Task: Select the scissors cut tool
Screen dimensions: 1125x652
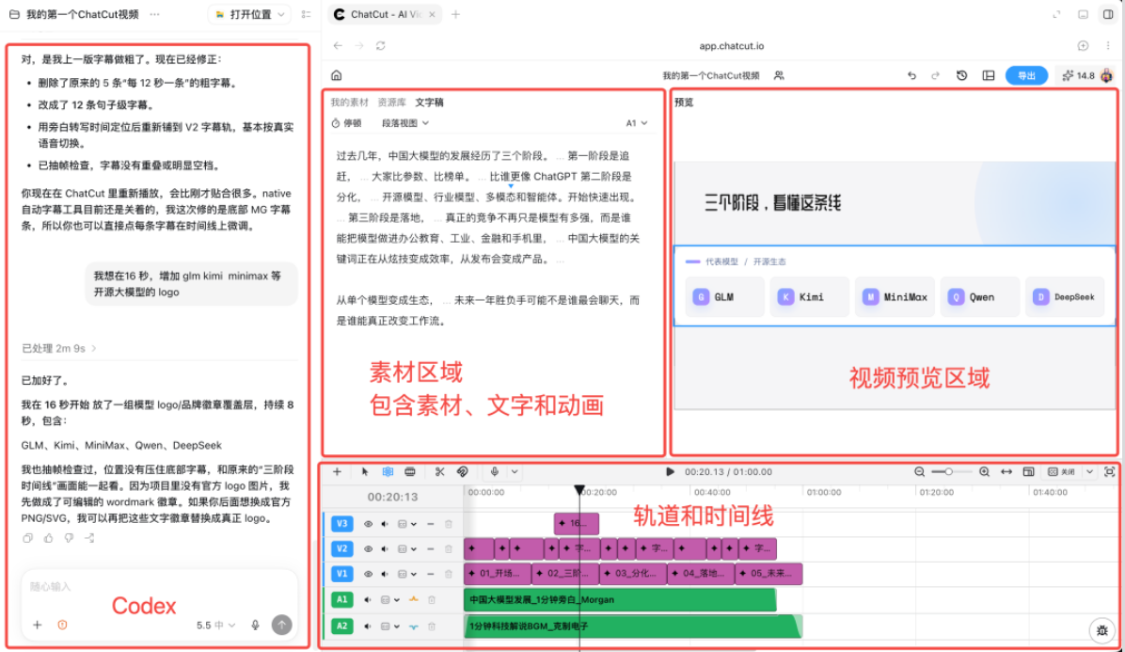Action: click(x=440, y=472)
